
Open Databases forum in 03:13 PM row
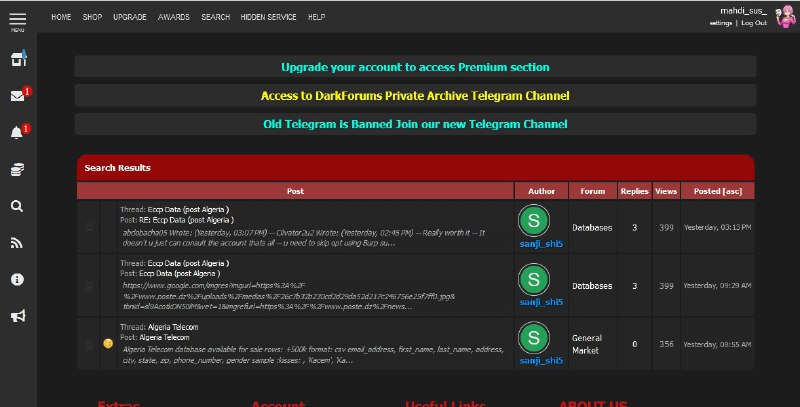pos(592,227)
